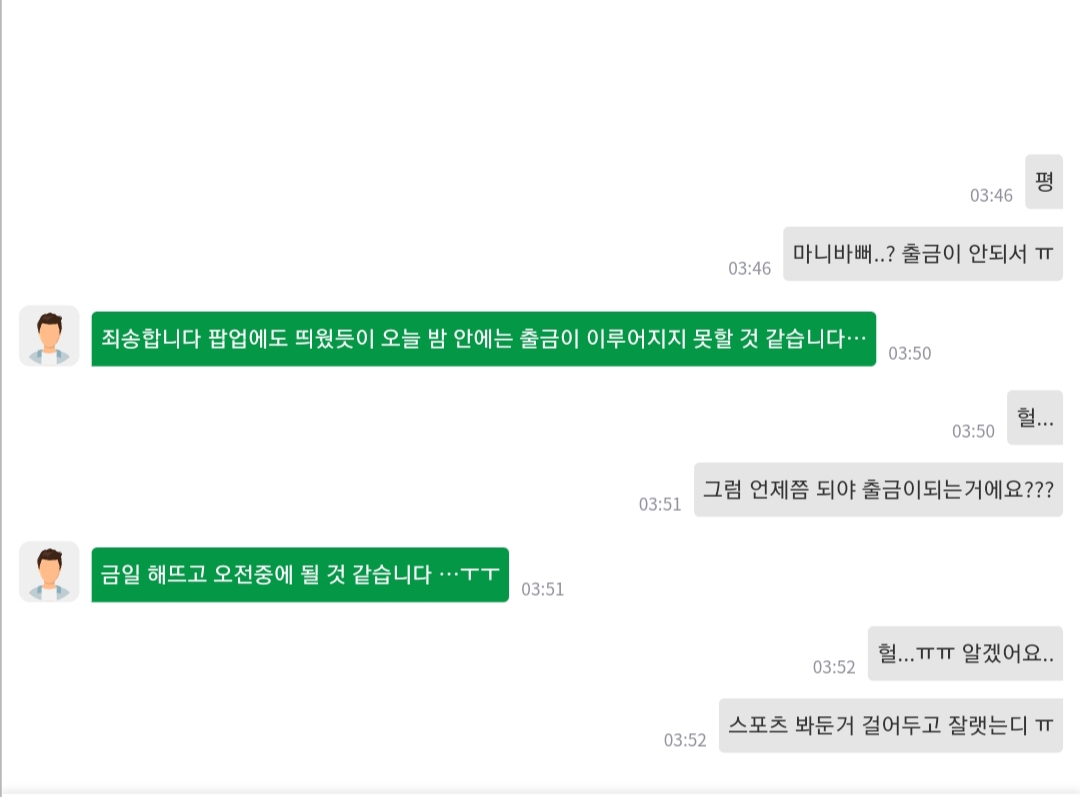
Task: Click 03:46 timestamp beside 마니바뻐 bubble
Action: click(x=749, y=269)
